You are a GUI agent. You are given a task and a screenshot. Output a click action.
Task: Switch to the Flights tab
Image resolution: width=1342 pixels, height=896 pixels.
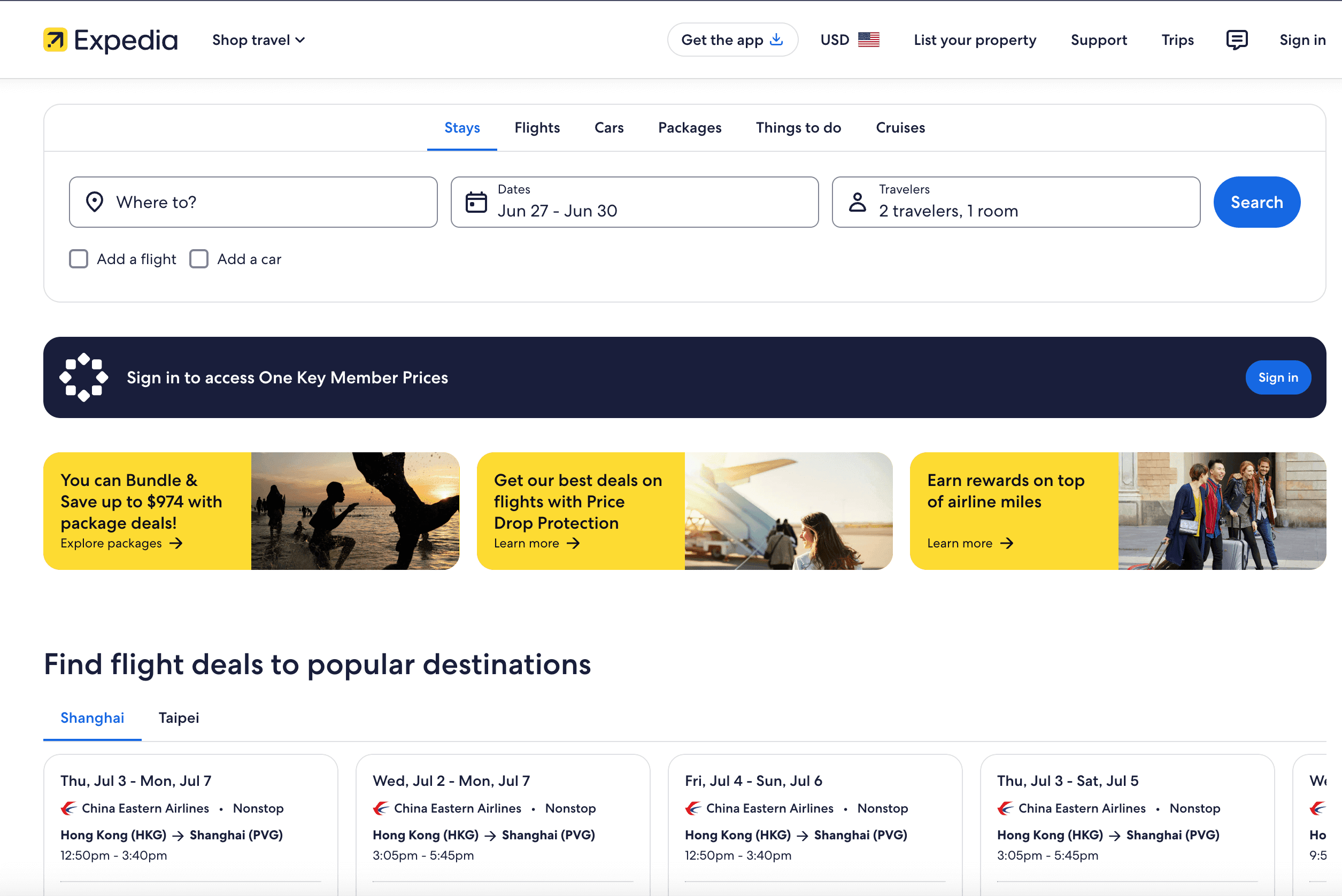537,128
